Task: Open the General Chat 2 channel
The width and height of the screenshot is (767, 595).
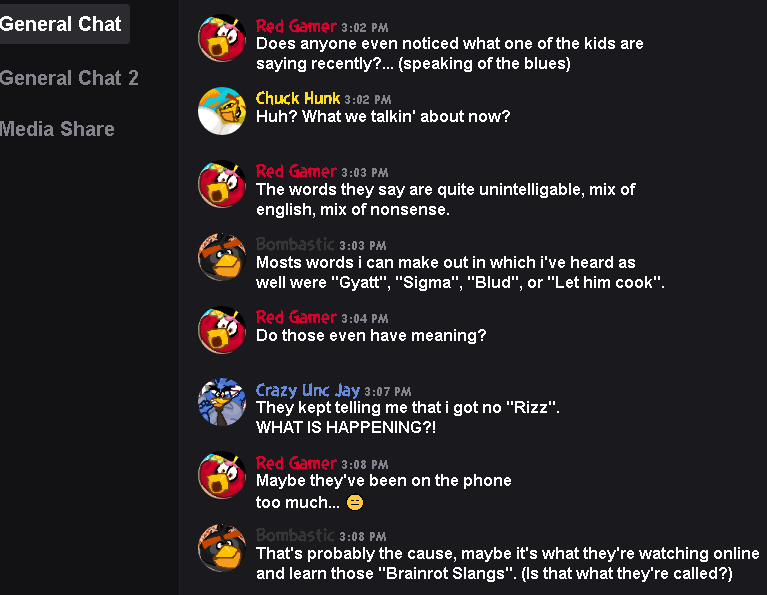Action: coord(69,78)
